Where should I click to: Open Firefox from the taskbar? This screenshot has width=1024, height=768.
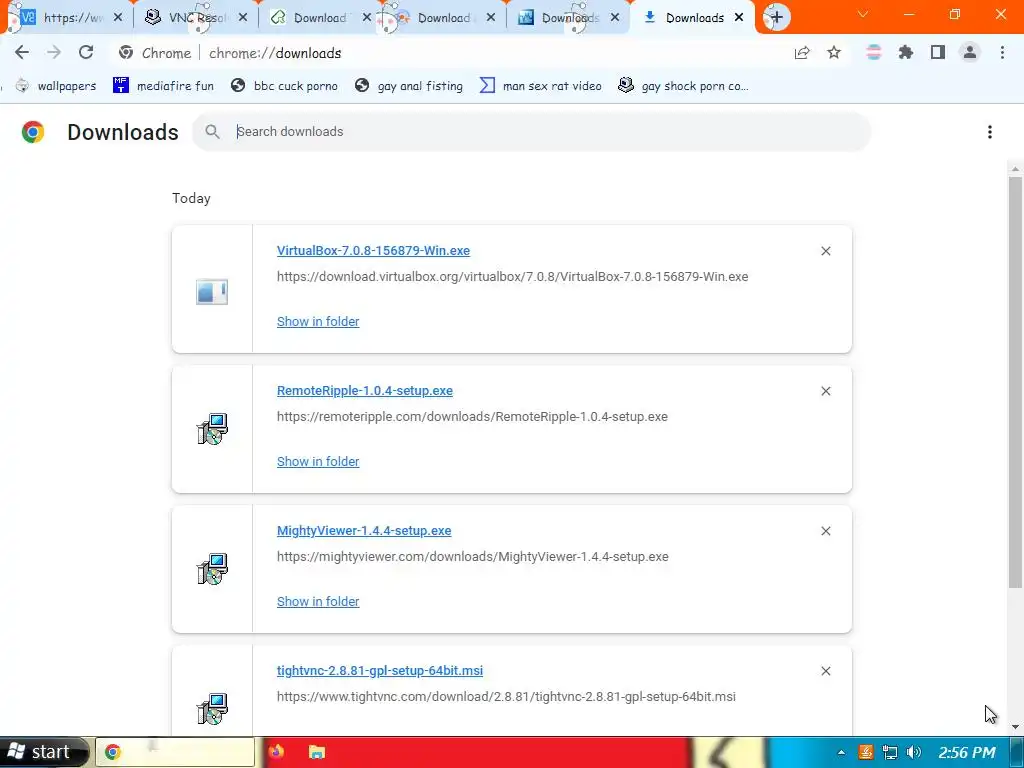(x=277, y=752)
